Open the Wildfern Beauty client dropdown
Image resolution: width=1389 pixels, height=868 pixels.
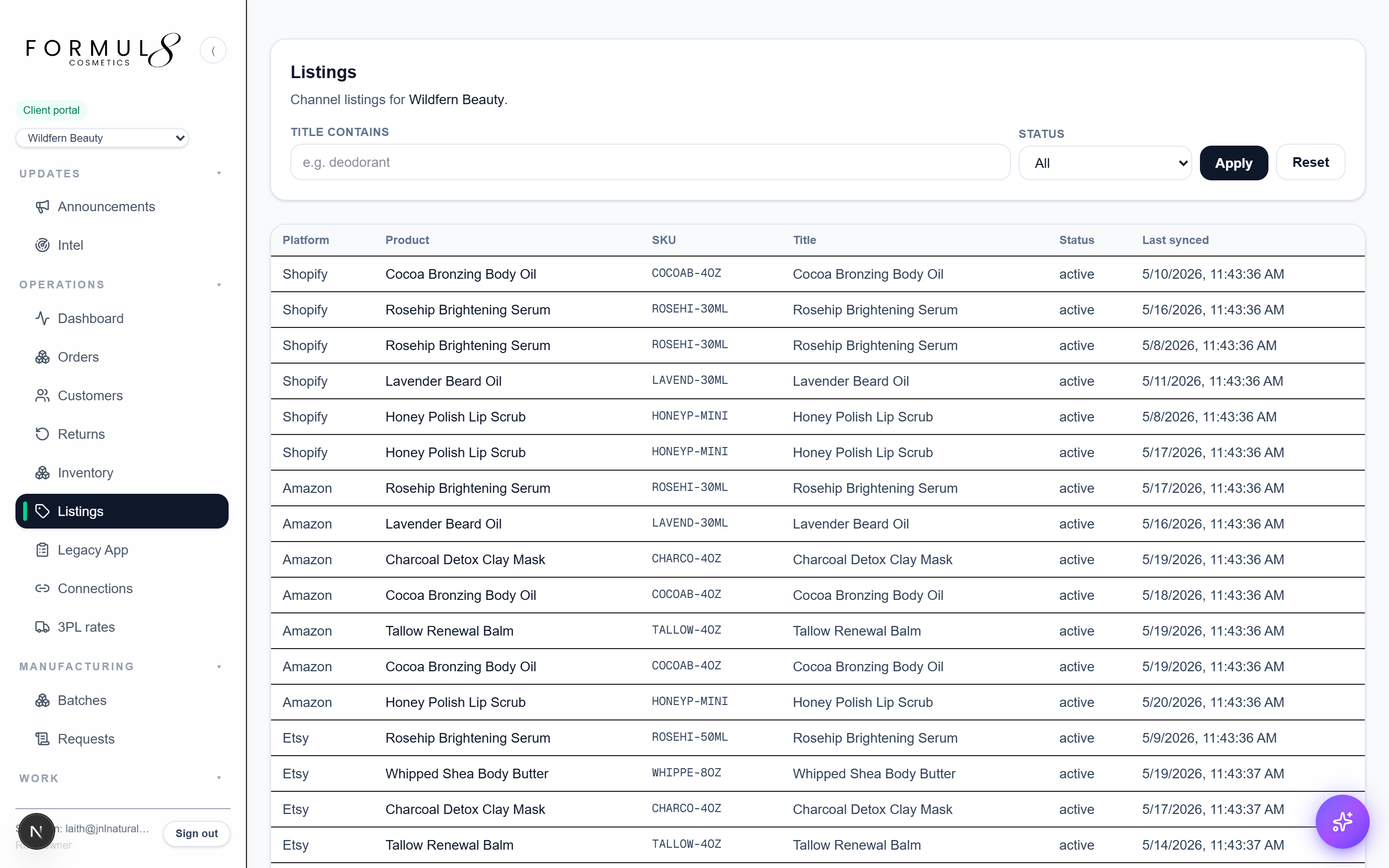click(102, 138)
